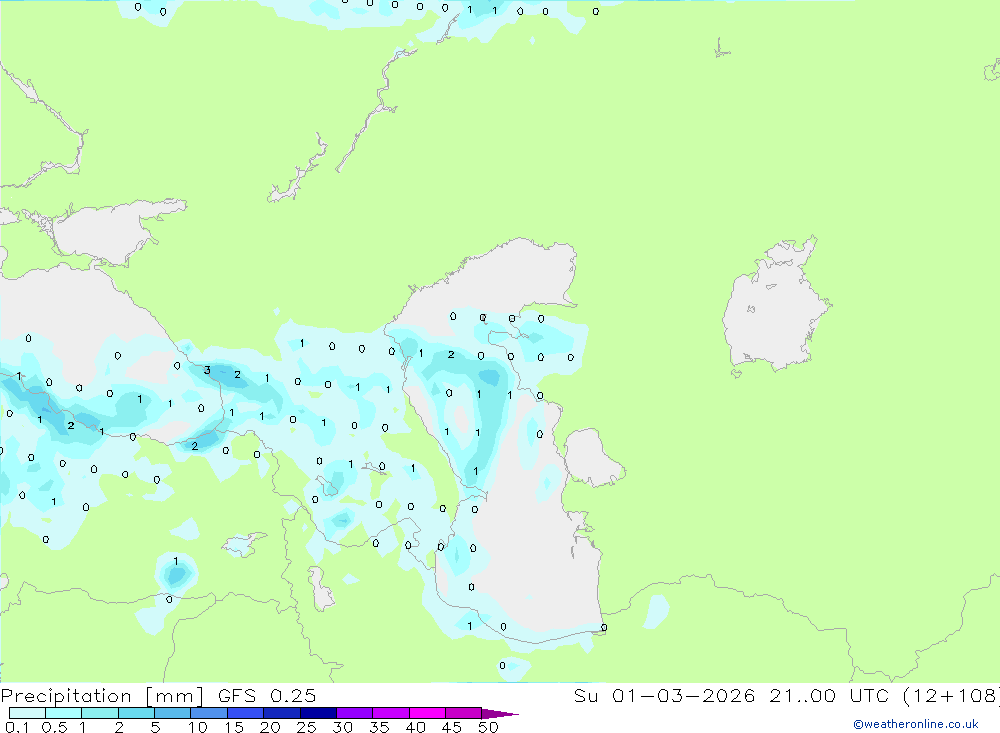1000x733 pixels.
Task: Click the '20' legend scale label
Action: pyautogui.click(x=270, y=727)
